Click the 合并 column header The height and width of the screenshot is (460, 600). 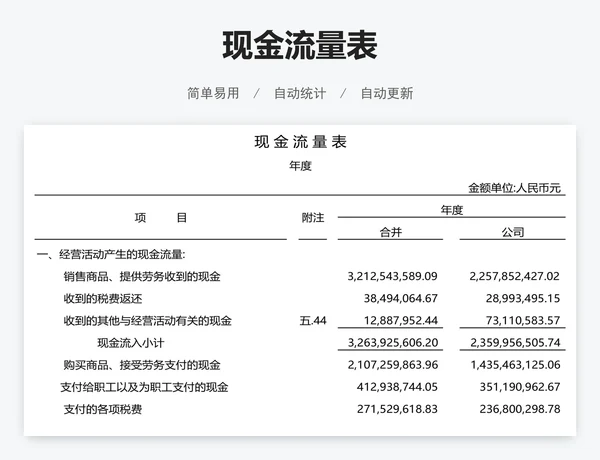391,232
